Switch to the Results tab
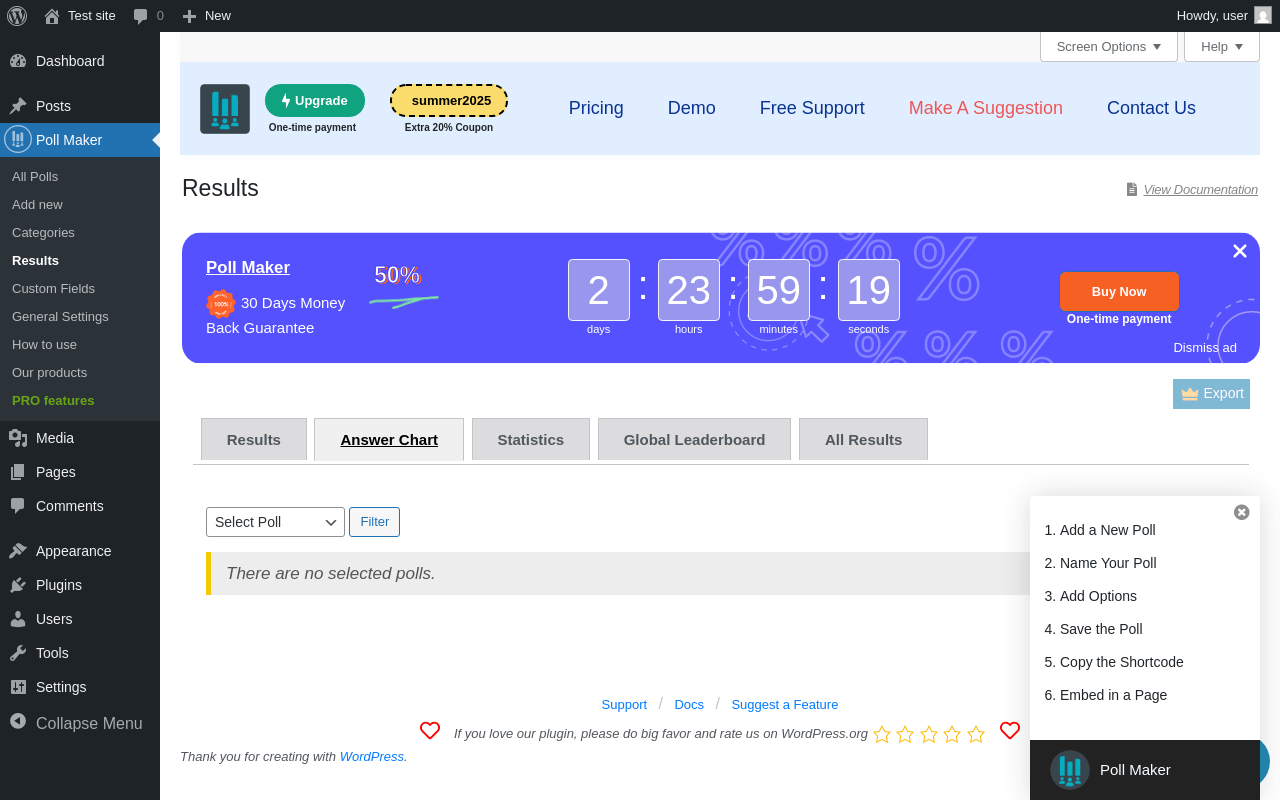 tap(254, 439)
